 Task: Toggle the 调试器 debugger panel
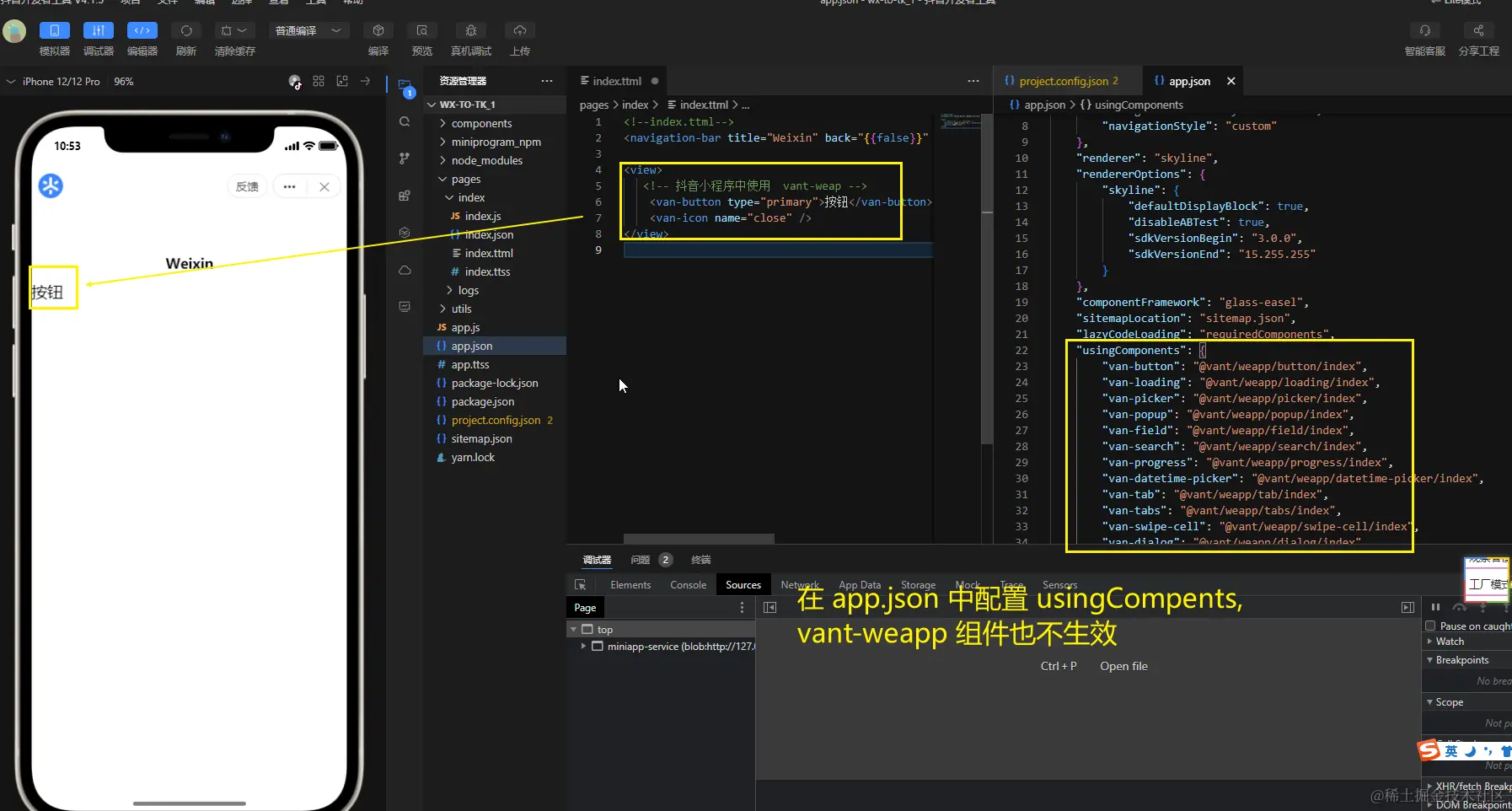pyautogui.click(x=99, y=31)
